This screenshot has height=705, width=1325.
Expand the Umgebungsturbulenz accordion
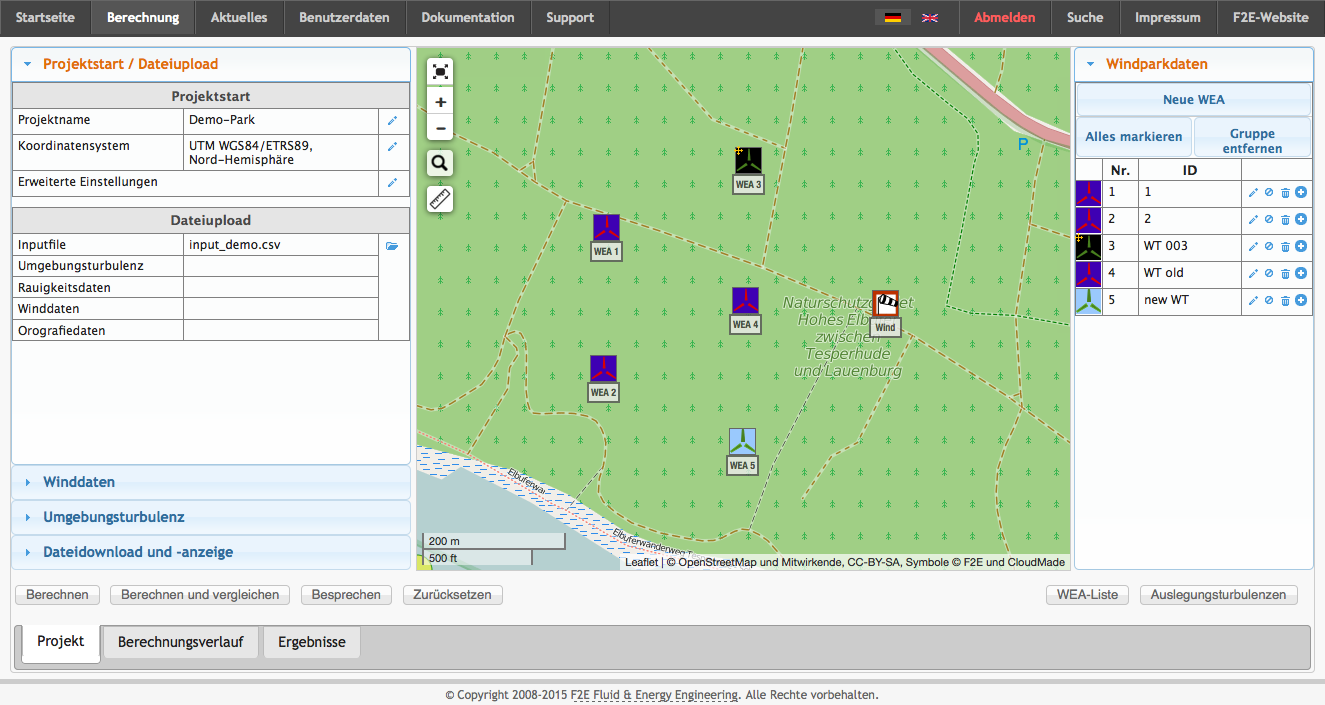pos(113,517)
